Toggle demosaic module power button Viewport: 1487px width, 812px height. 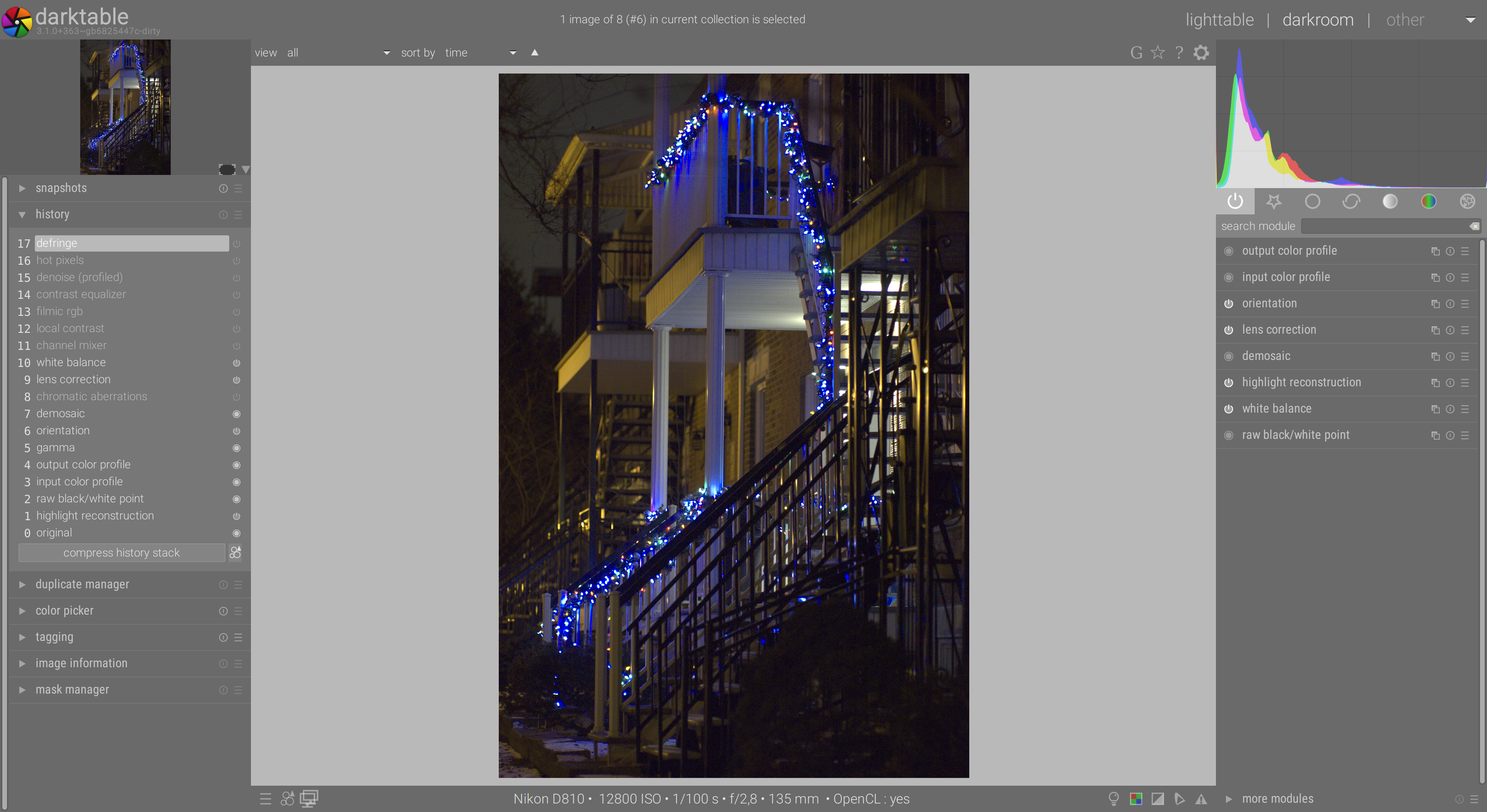click(1228, 356)
